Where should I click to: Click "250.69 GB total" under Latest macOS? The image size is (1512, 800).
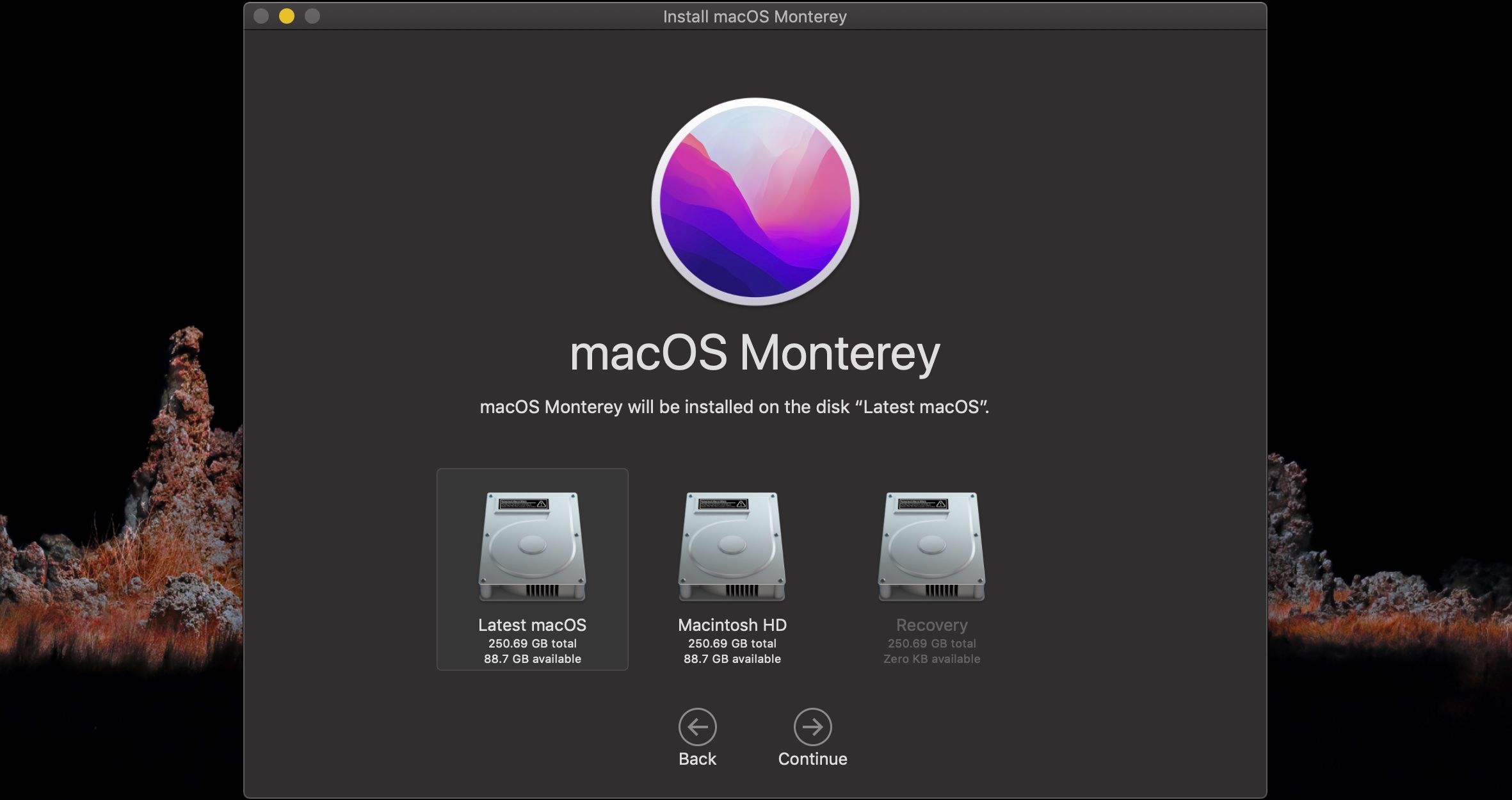tap(532, 643)
